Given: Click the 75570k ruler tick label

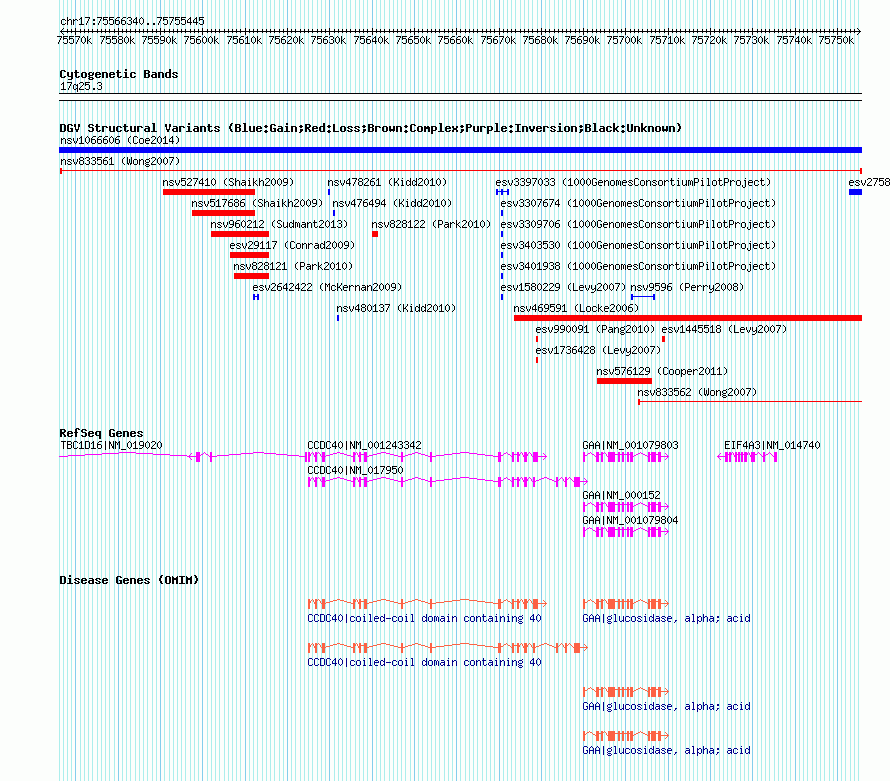Looking at the screenshot, I should [74, 40].
